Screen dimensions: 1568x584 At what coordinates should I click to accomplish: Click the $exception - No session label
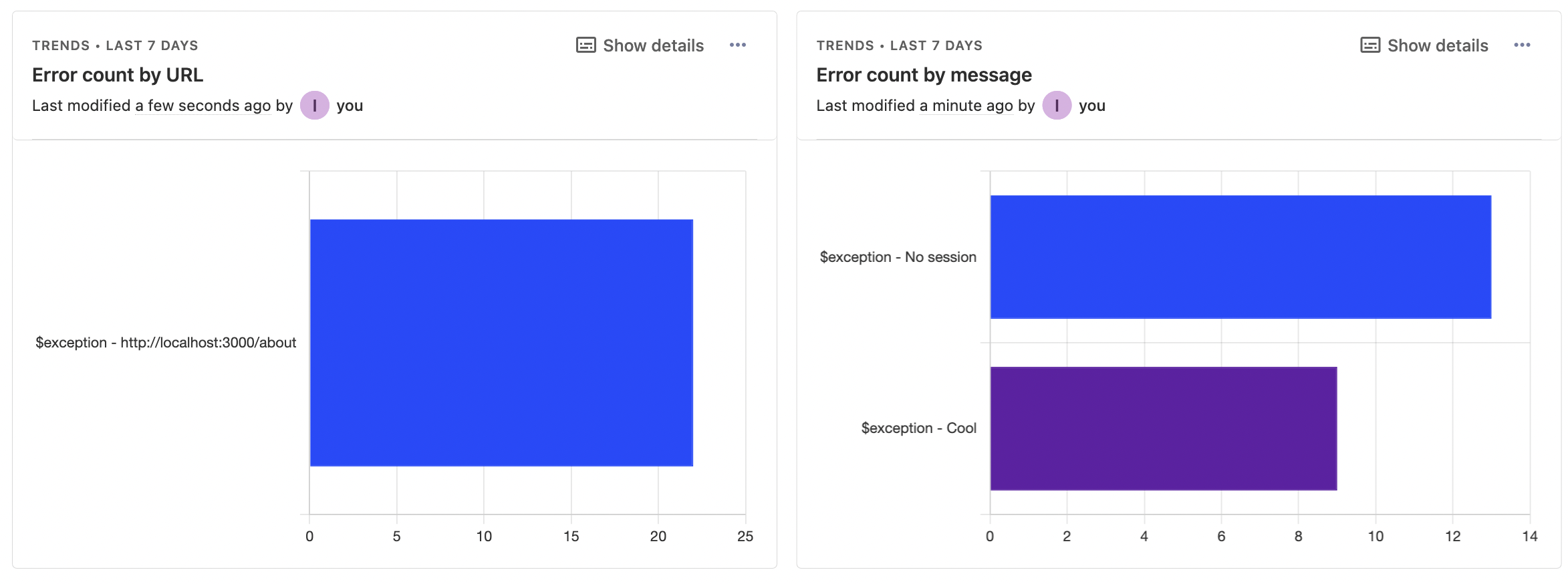tap(898, 257)
